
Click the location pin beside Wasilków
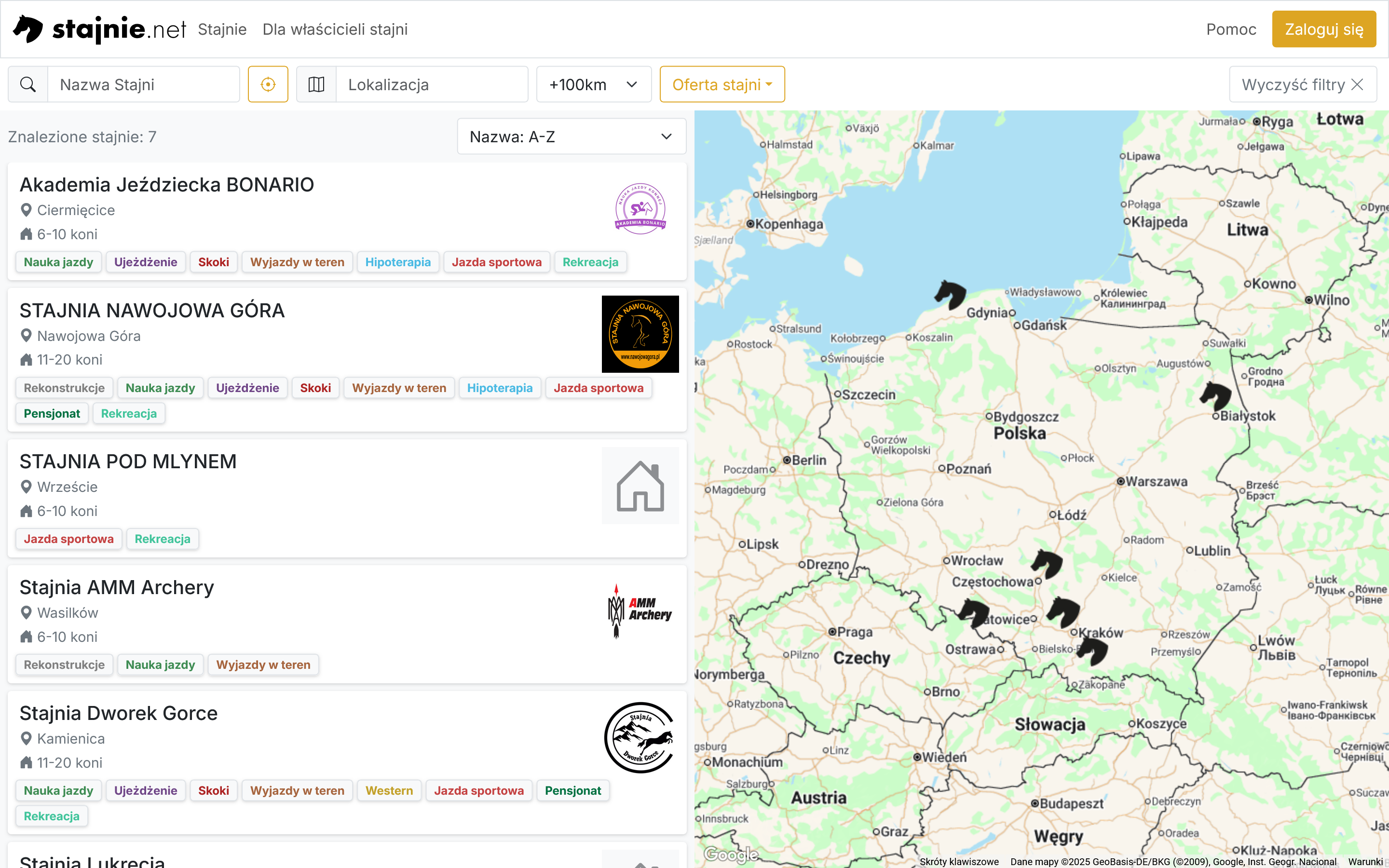[x=26, y=612]
